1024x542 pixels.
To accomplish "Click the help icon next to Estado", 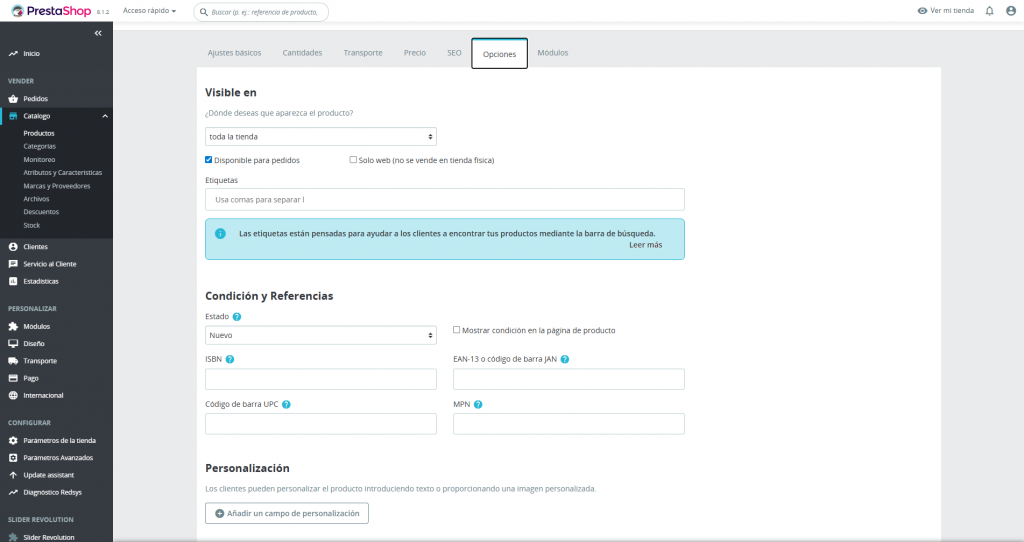I will (237, 317).
